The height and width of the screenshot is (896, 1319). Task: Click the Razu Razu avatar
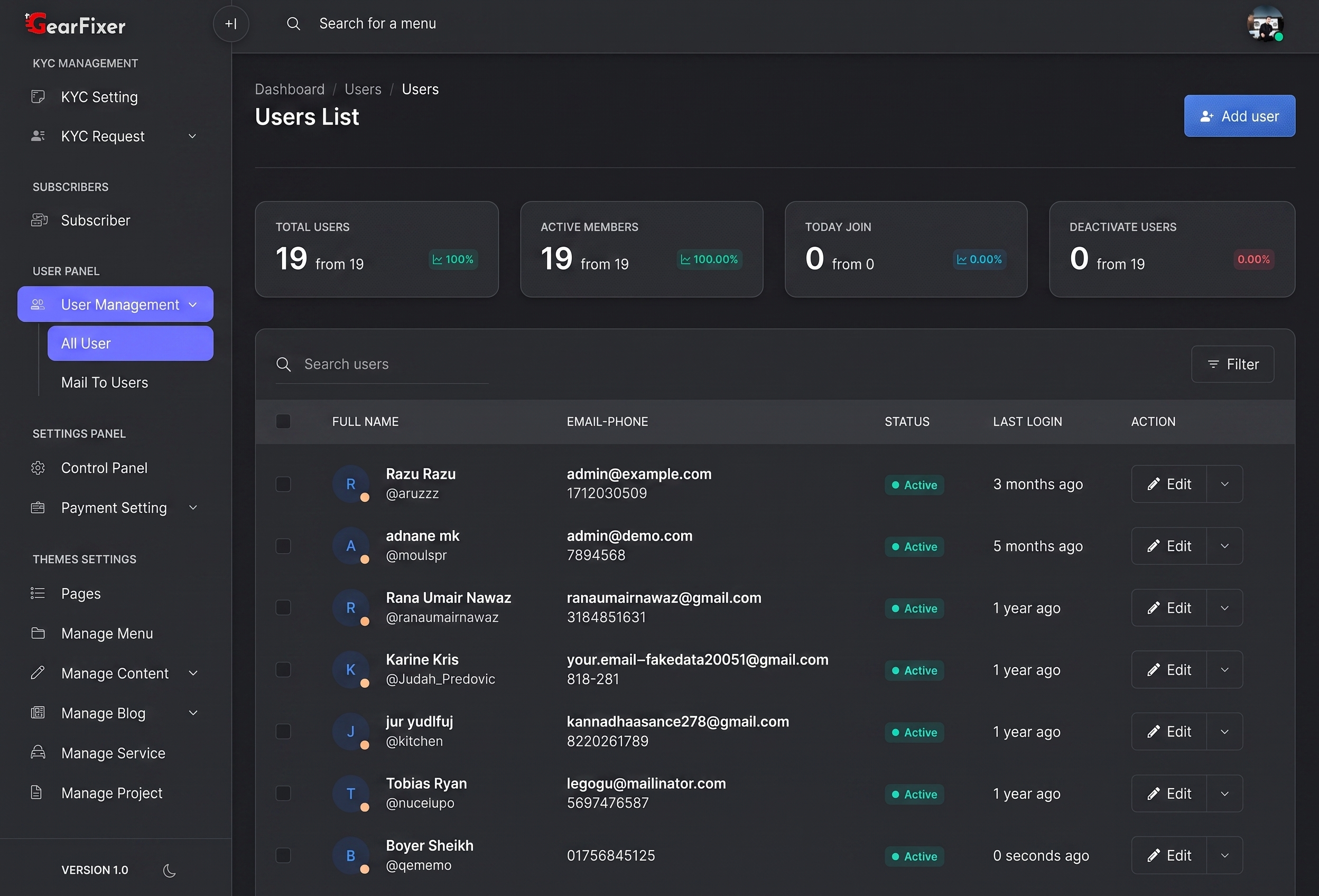click(351, 484)
